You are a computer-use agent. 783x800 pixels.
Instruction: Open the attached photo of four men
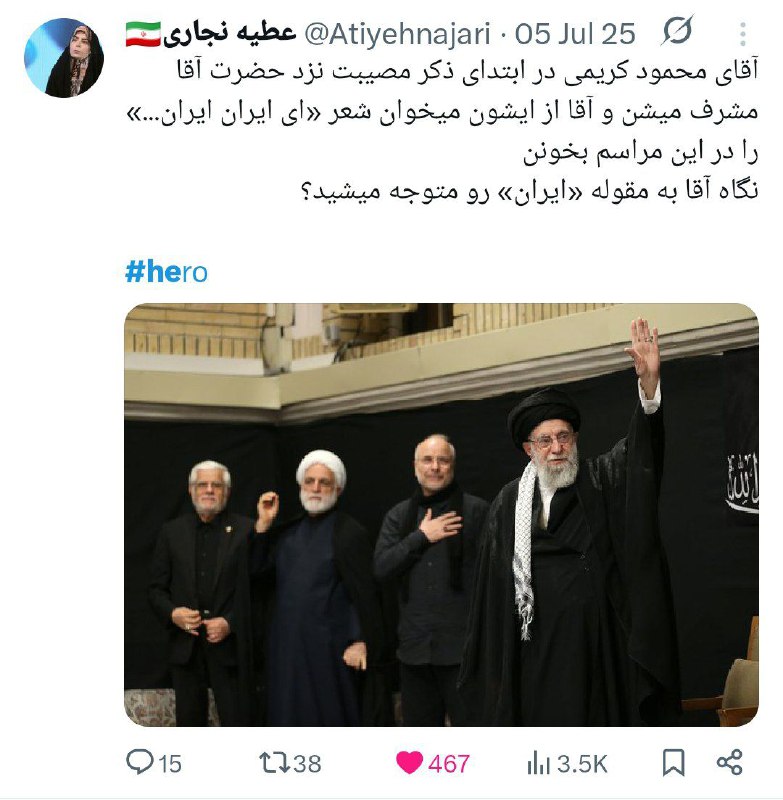[x=441, y=515]
